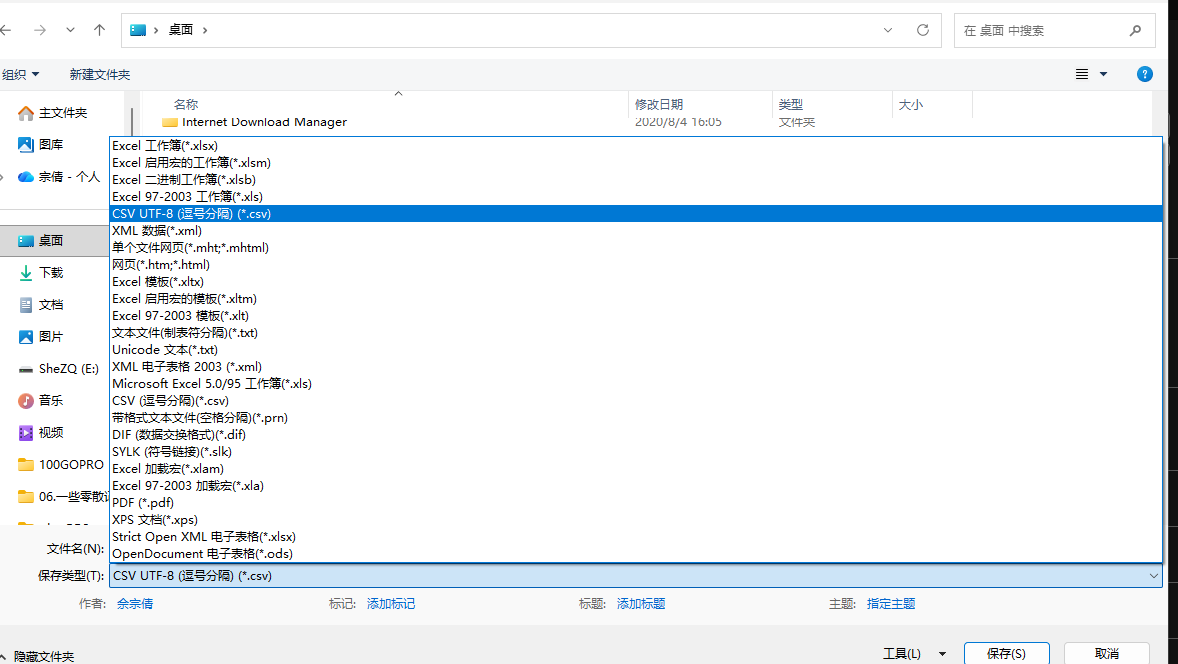Open 音乐 folder in sidebar
The image size is (1178, 664).
[x=41, y=400]
